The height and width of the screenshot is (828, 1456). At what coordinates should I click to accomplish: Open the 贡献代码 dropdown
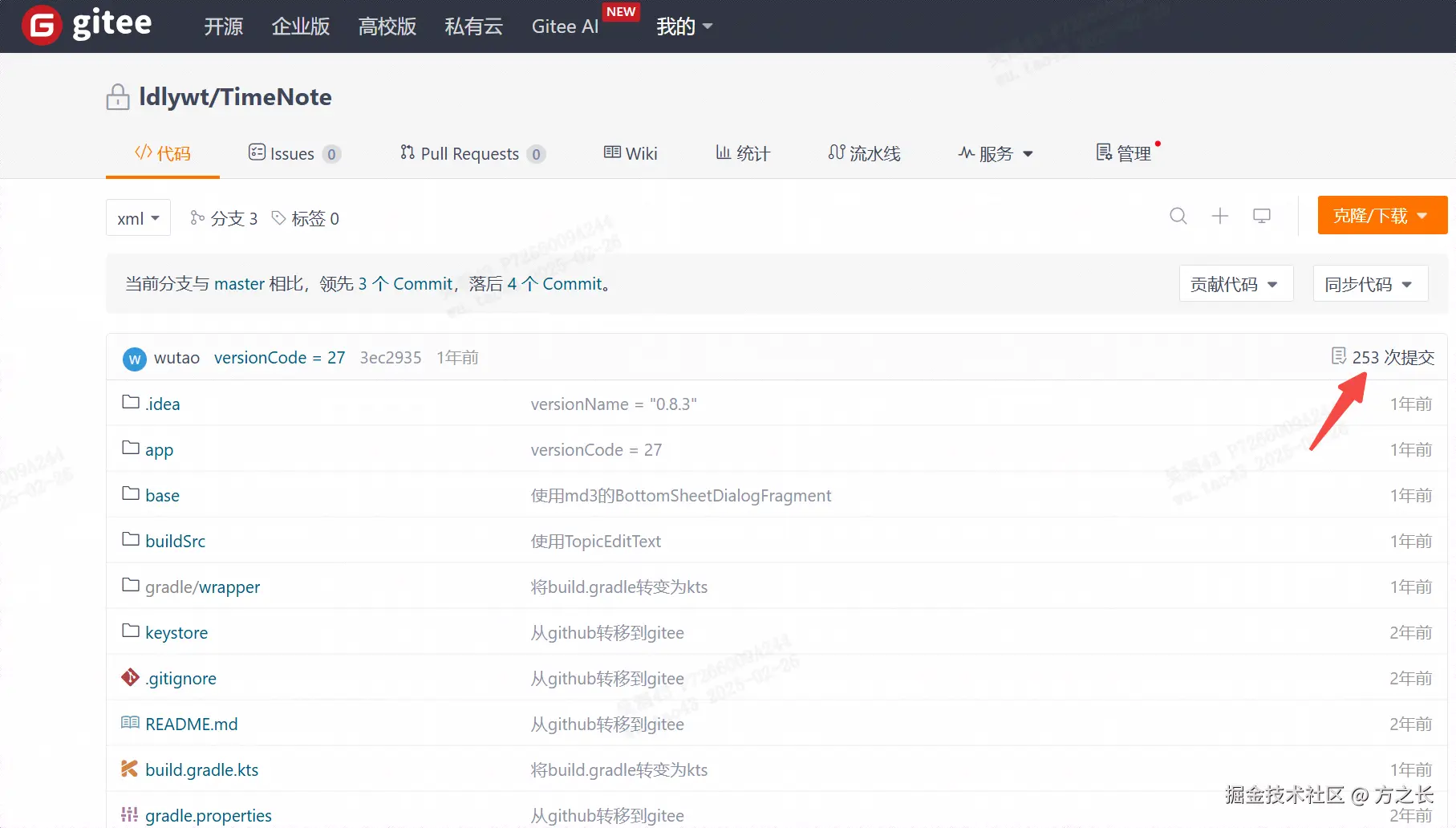click(1236, 283)
